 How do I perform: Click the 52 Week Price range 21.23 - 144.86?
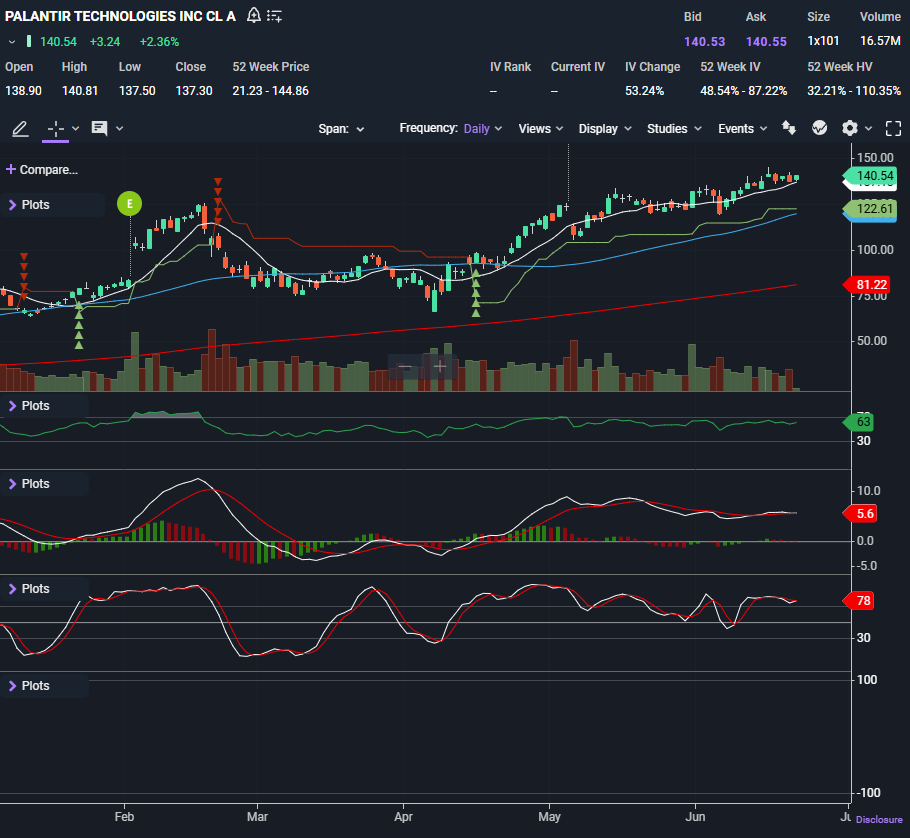[270, 91]
